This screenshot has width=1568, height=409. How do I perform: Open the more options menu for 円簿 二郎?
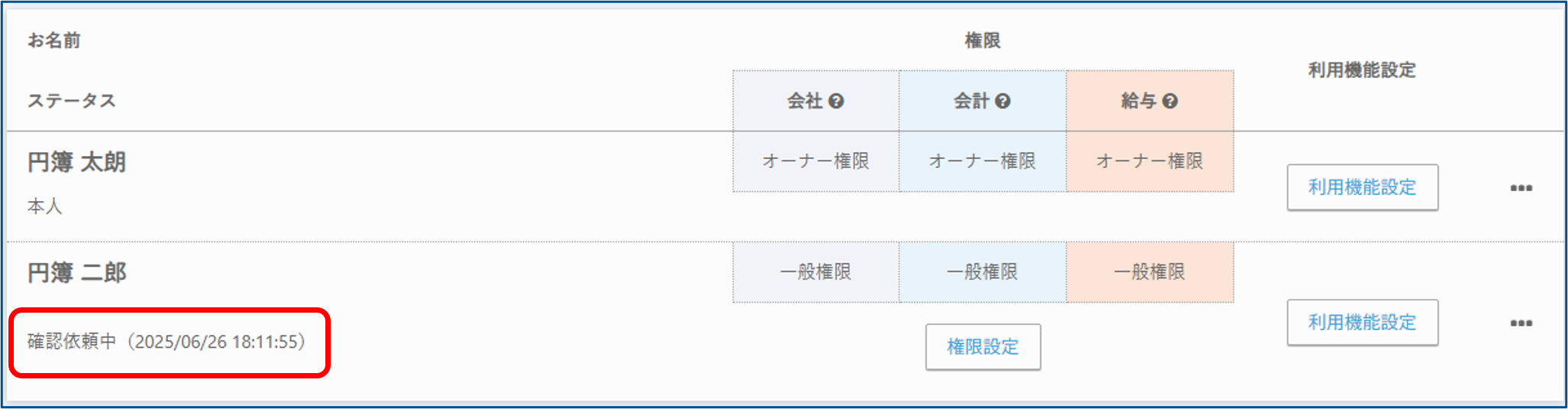[x=1521, y=323]
